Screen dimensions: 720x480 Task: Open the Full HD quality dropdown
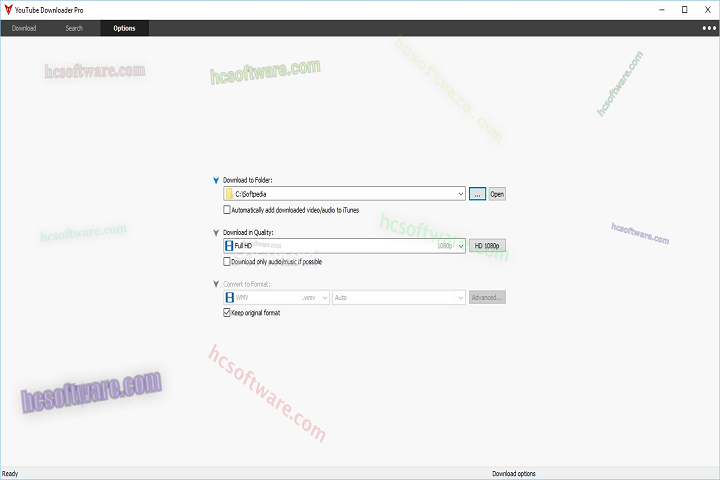[x=460, y=246]
